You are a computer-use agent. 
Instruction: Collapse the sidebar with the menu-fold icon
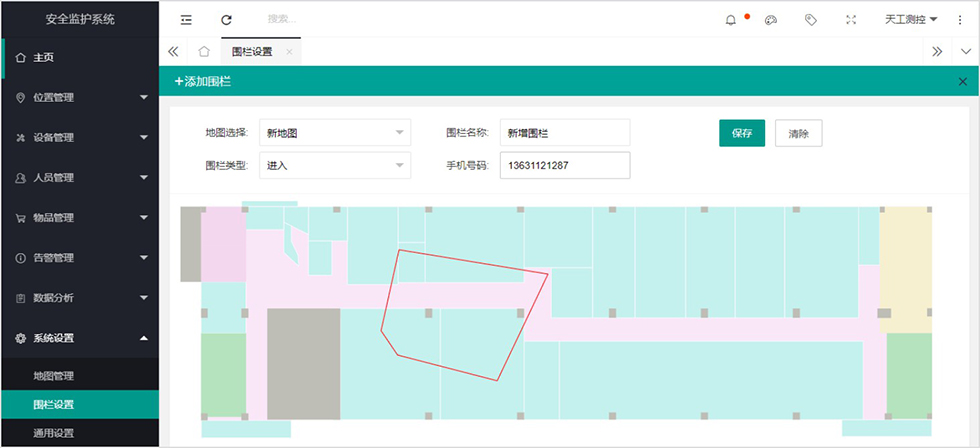[186, 19]
